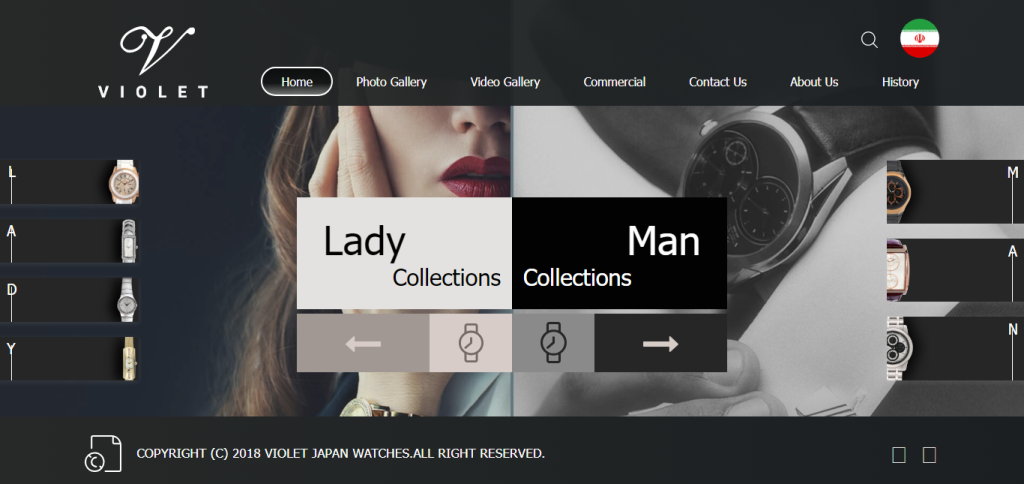Go to the Home menu item
This screenshot has height=484, width=1024.
(296, 82)
